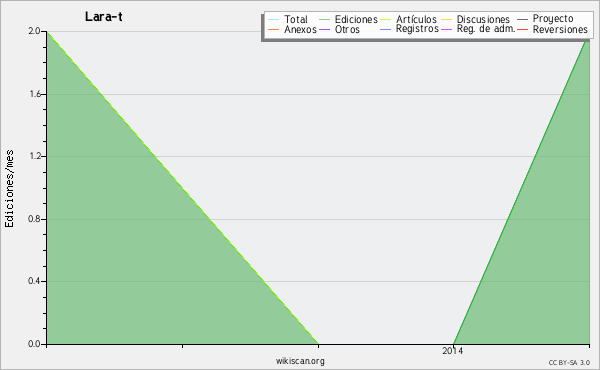This screenshot has width=600, height=370.
Task: Click the yellow Discusiones line swatch
Action: click(x=447, y=20)
